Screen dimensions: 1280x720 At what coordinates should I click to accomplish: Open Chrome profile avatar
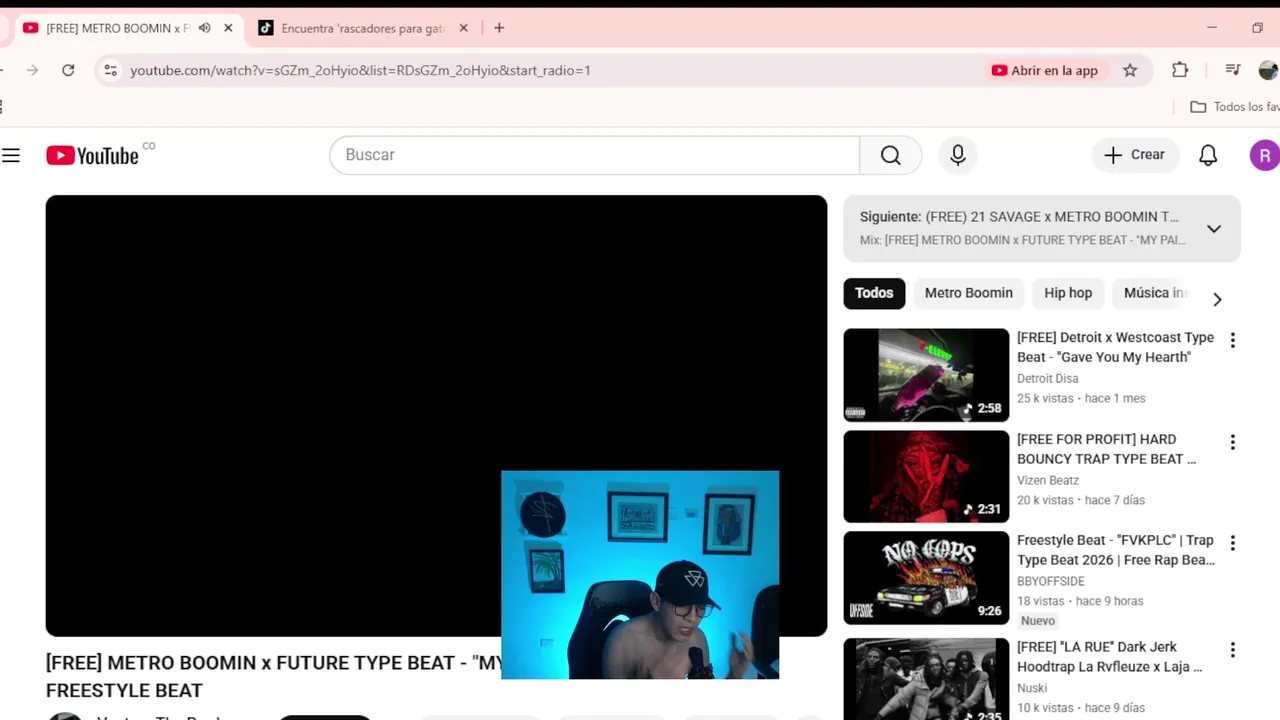point(1268,70)
